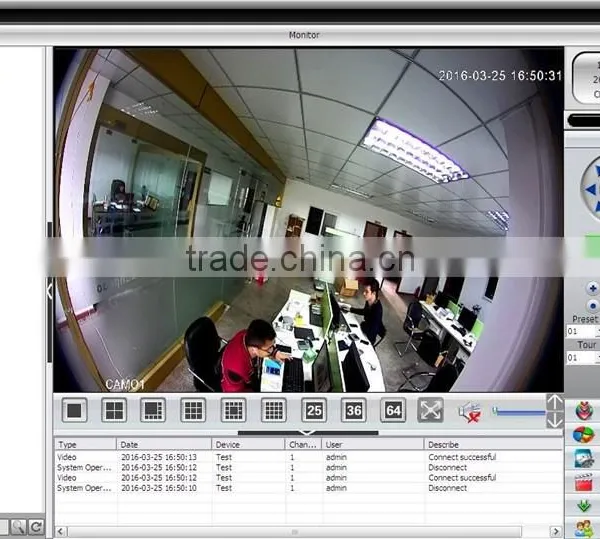Collapse the left device panel arrow
Image resolution: width=600 pixels, height=539 pixels.
pos(50,291)
